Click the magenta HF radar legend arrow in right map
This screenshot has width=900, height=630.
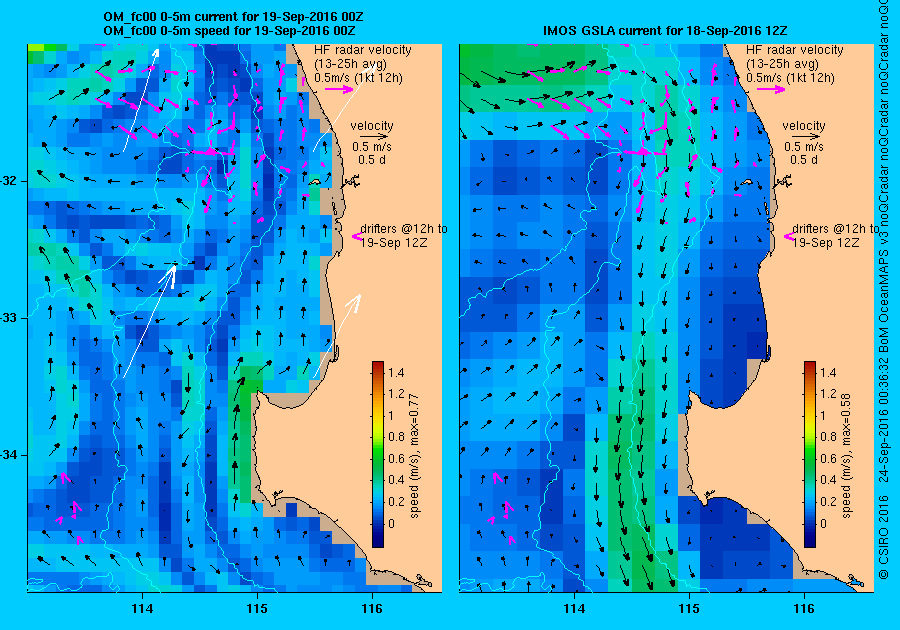coord(771,89)
